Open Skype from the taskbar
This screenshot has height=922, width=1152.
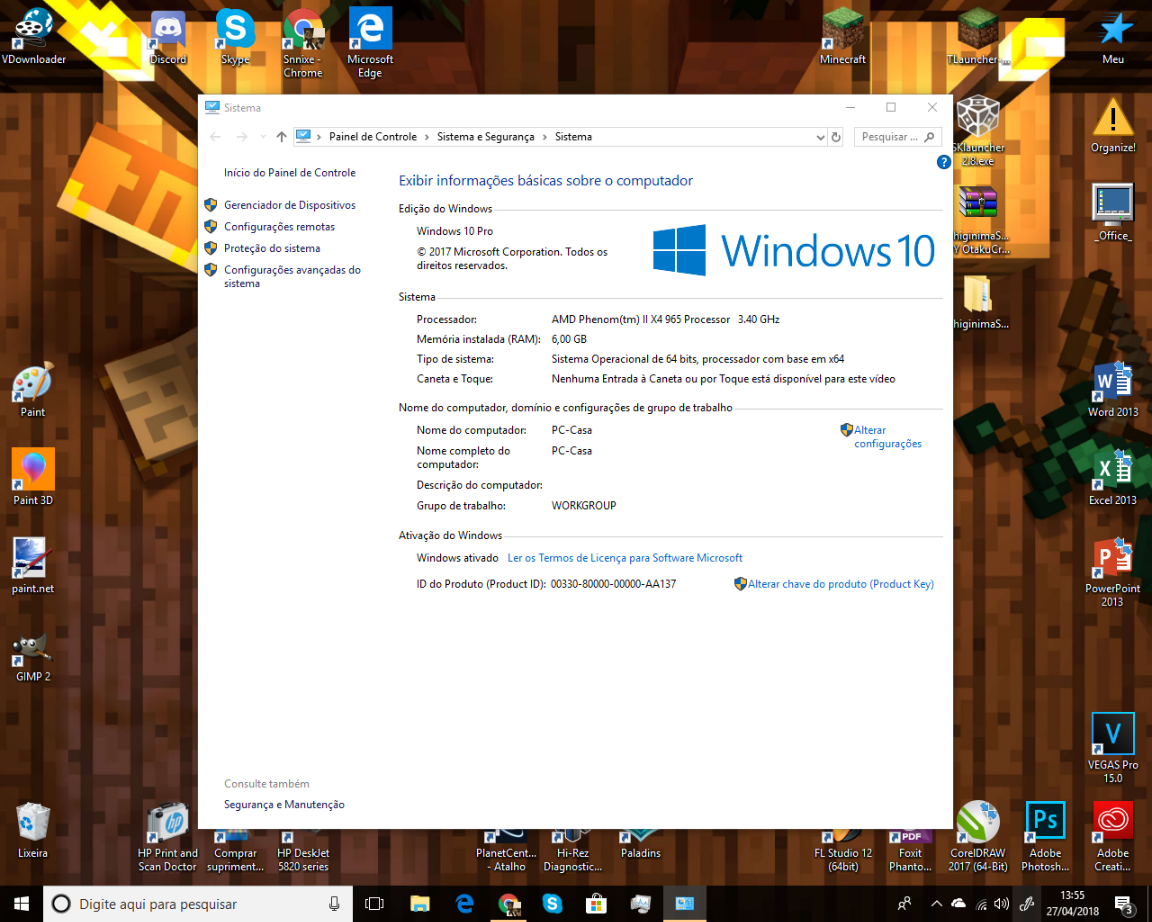tap(552, 904)
